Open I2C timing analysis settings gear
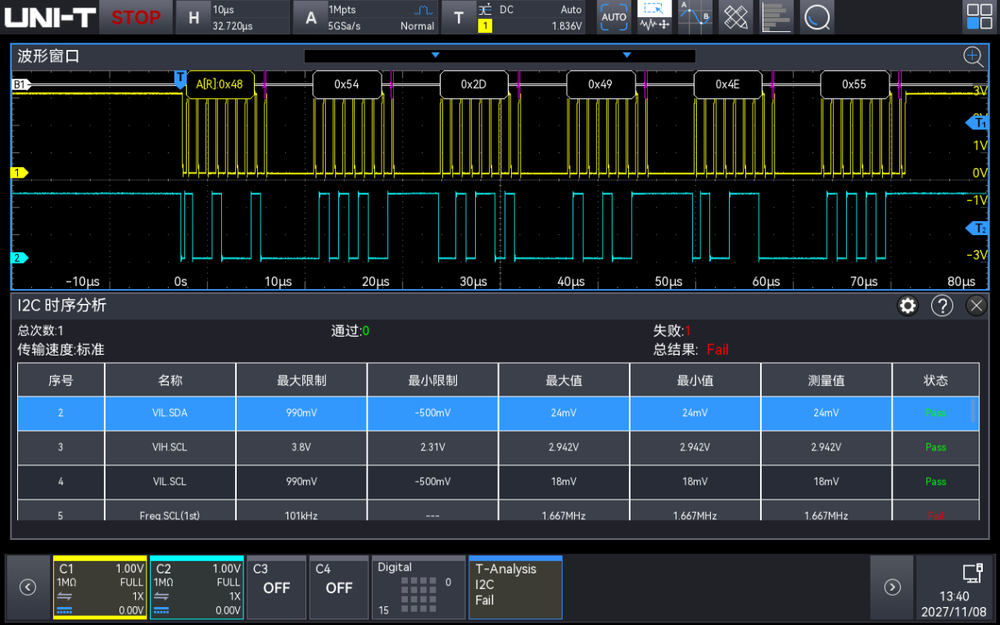 908,305
